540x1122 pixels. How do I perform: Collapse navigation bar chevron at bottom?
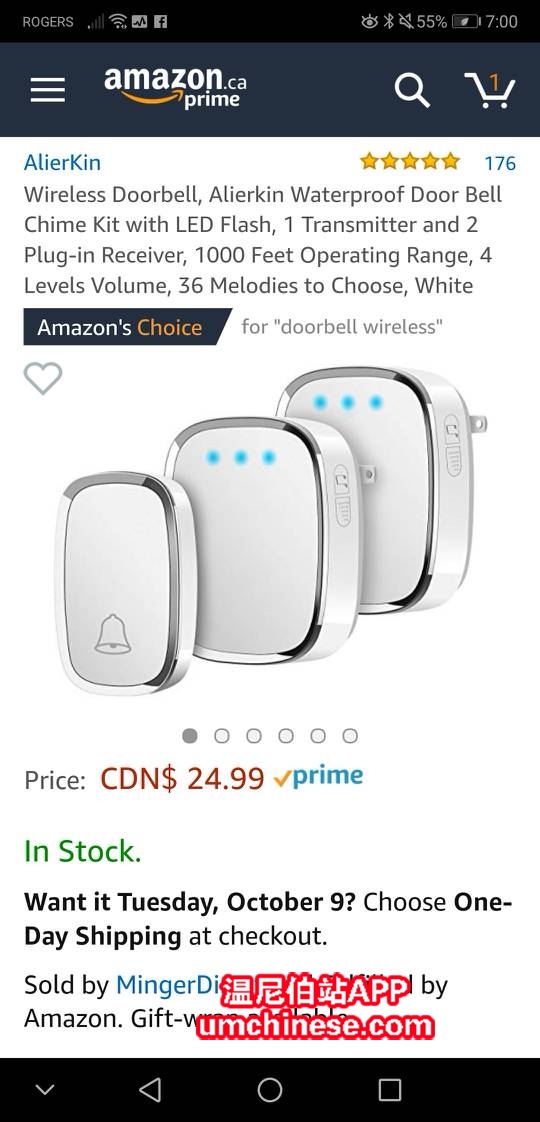(45, 1090)
